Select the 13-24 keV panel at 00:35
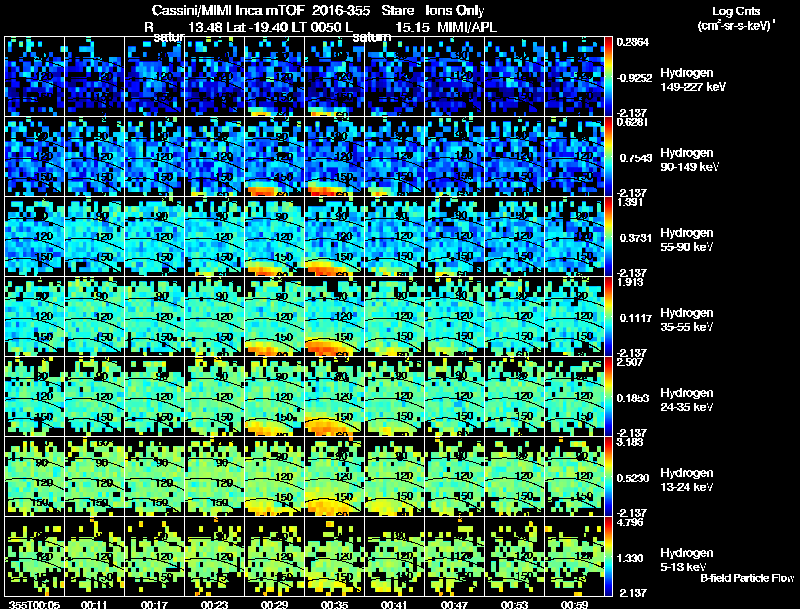The height and width of the screenshot is (609, 800). (335, 477)
